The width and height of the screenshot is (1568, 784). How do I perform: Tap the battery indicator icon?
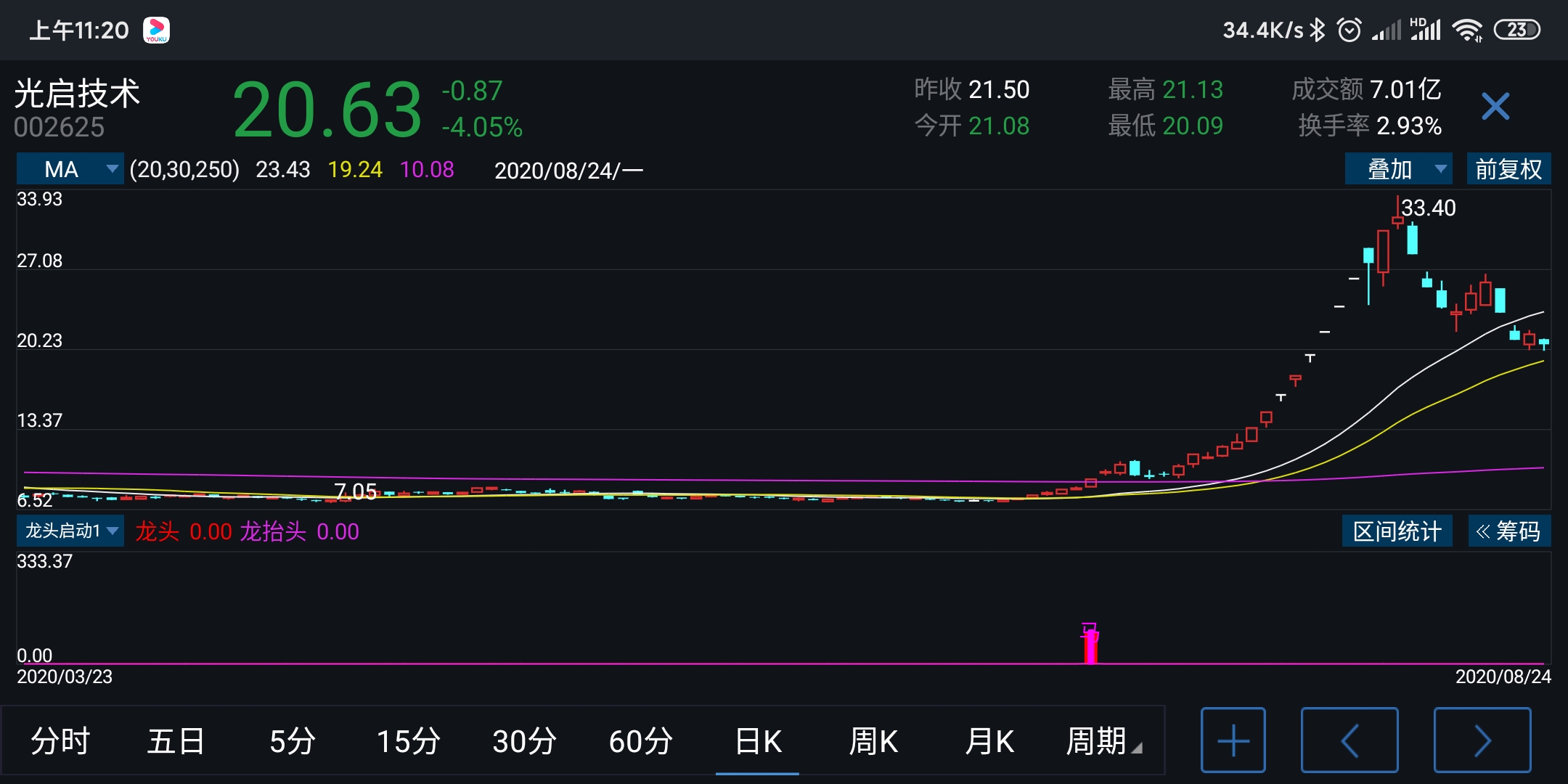1516,30
